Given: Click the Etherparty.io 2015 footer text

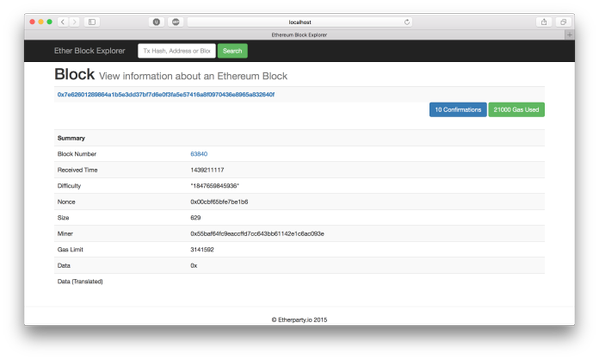Looking at the screenshot, I should pos(299,320).
